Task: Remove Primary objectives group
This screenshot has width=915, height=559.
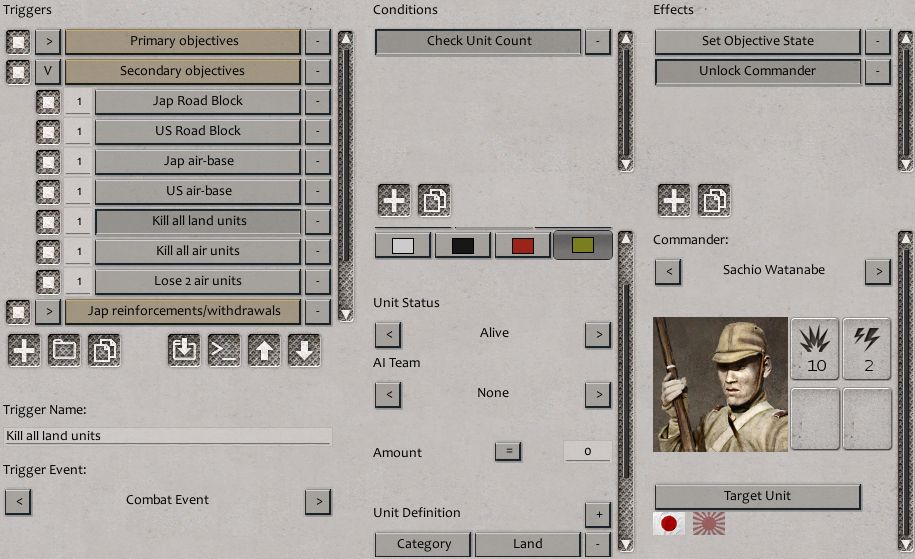Action: 317,41
